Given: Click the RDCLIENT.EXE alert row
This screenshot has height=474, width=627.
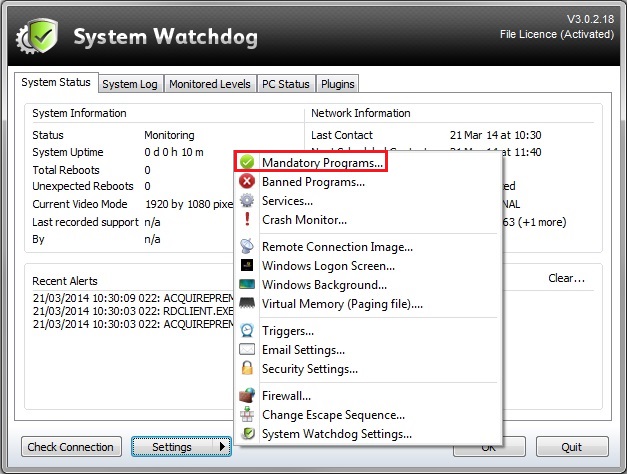Looking at the screenshot, I should [134, 311].
